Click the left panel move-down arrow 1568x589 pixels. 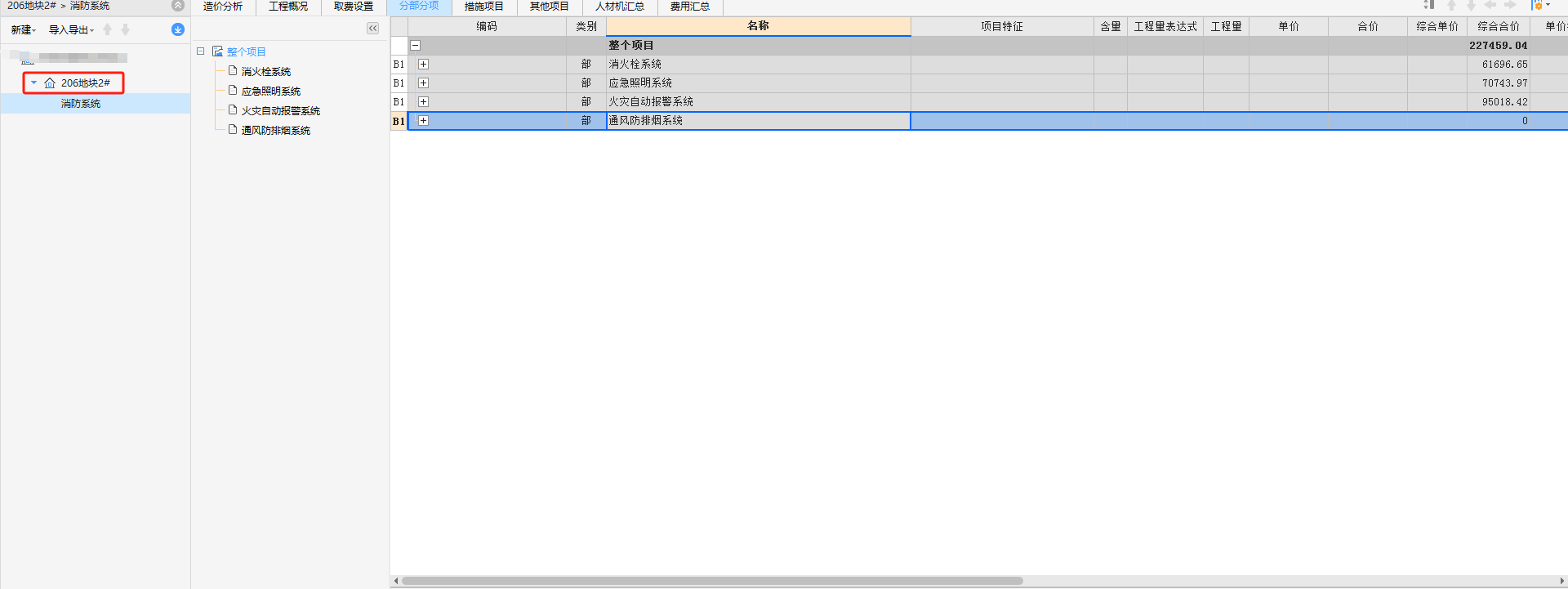(x=125, y=29)
